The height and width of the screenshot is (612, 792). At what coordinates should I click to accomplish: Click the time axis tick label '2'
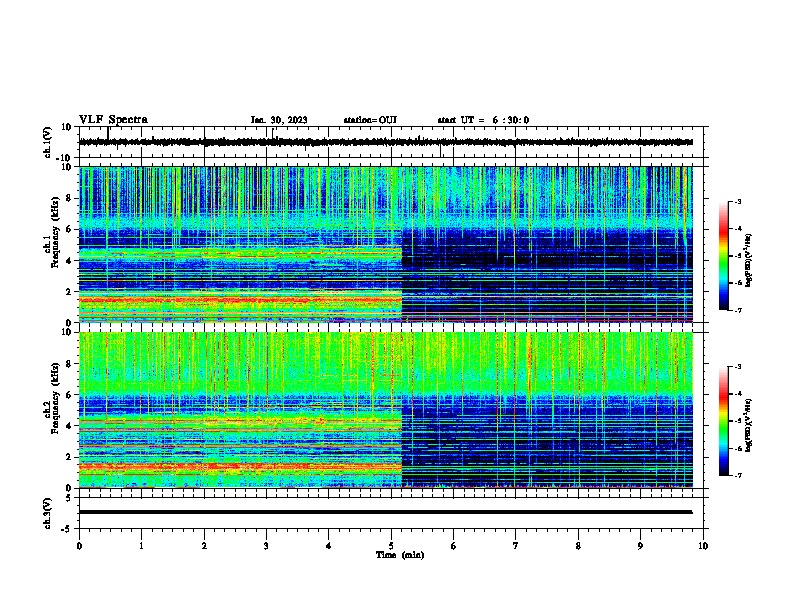[x=204, y=546]
